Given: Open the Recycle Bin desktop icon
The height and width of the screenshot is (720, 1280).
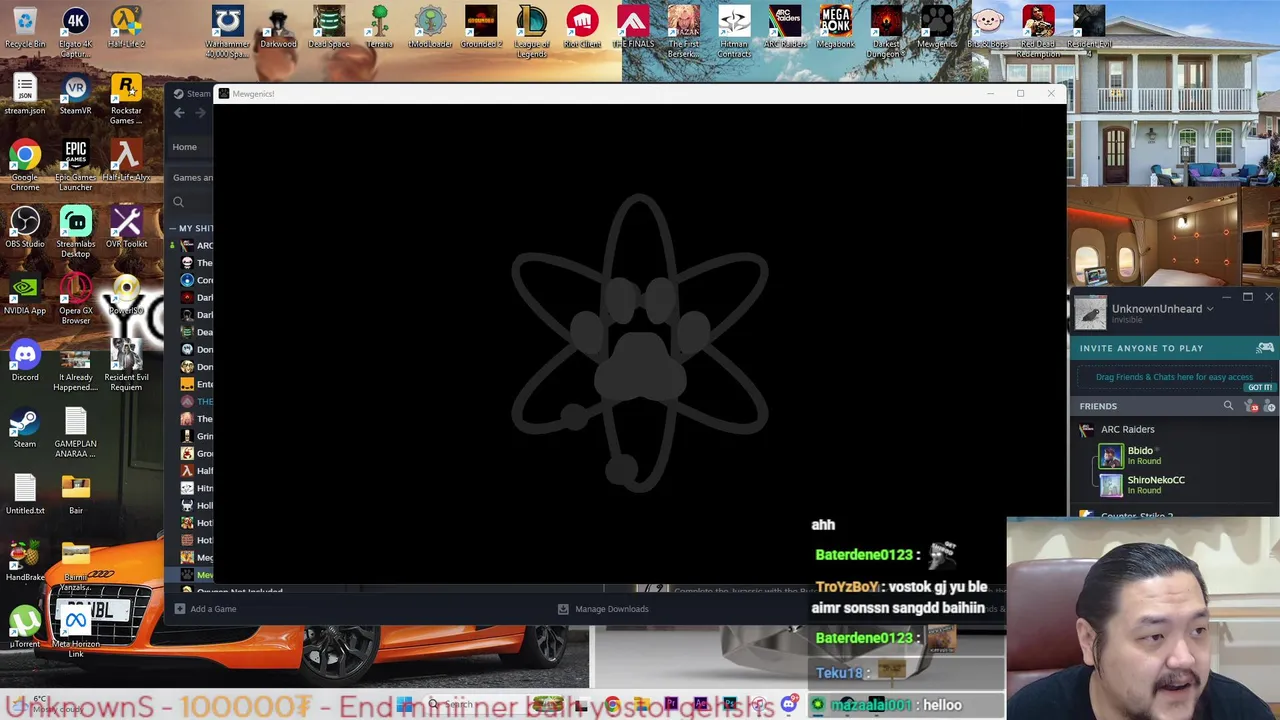Looking at the screenshot, I should pos(25,28).
